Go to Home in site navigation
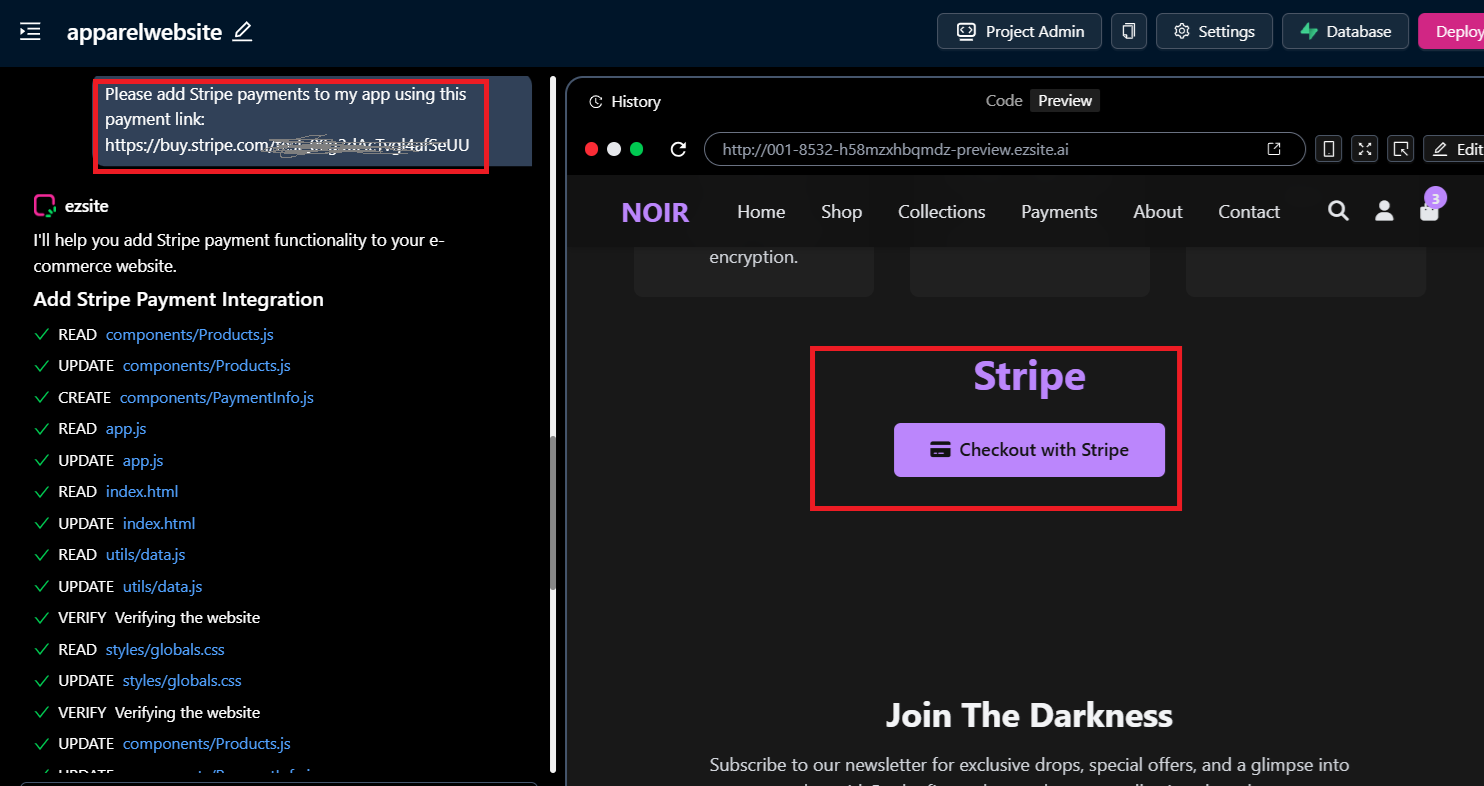The height and width of the screenshot is (786, 1484). coord(761,212)
